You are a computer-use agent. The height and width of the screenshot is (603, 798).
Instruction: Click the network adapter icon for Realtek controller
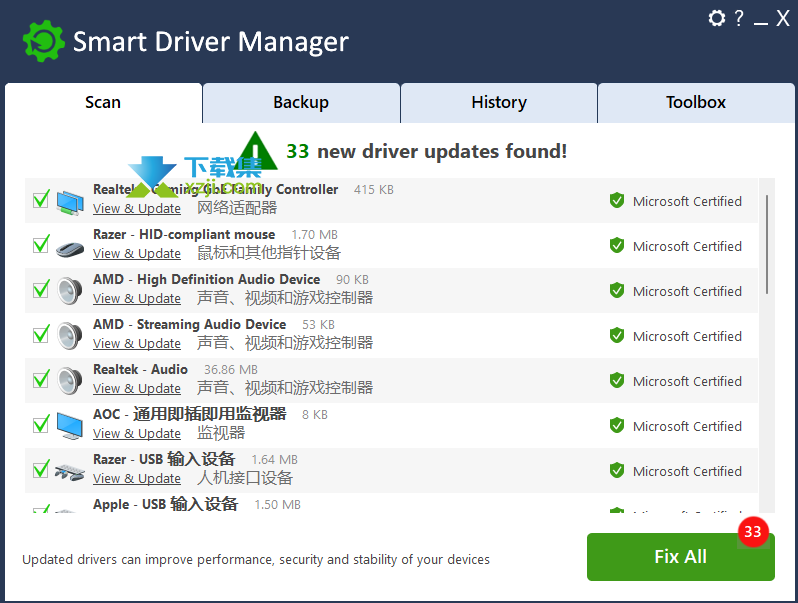coord(70,202)
